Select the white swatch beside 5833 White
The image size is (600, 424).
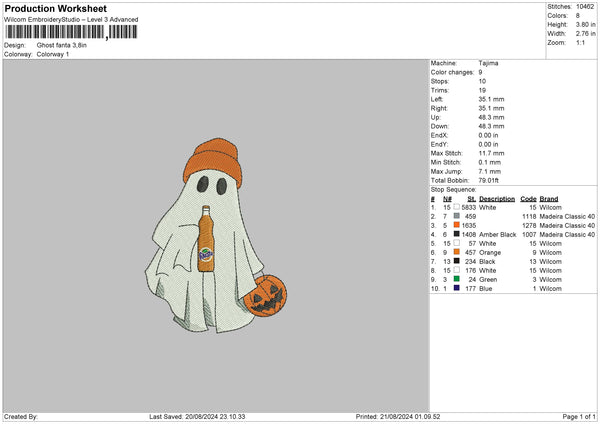tap(457, 207)
